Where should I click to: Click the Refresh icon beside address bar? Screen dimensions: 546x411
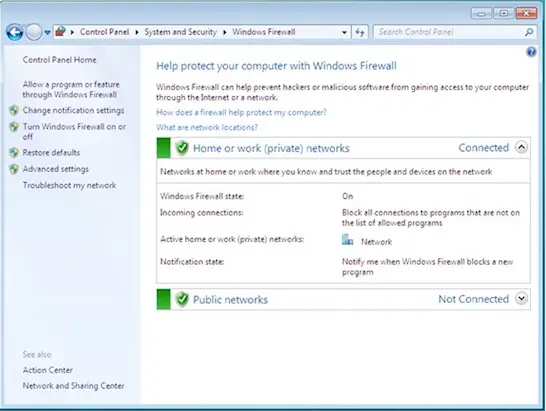point(360,32)
